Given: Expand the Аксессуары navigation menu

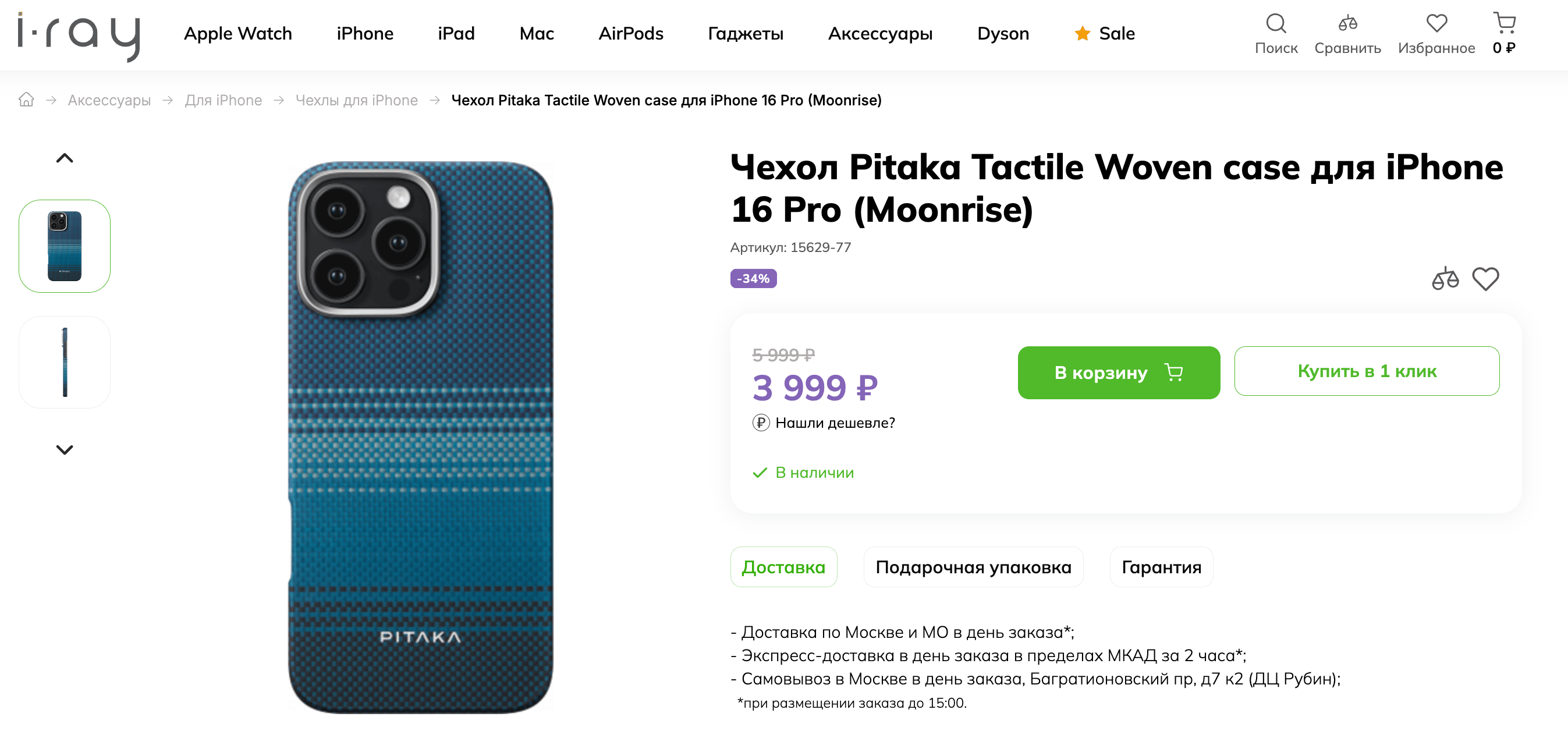Looking at the screenshot, I should [x=880, y=34].
